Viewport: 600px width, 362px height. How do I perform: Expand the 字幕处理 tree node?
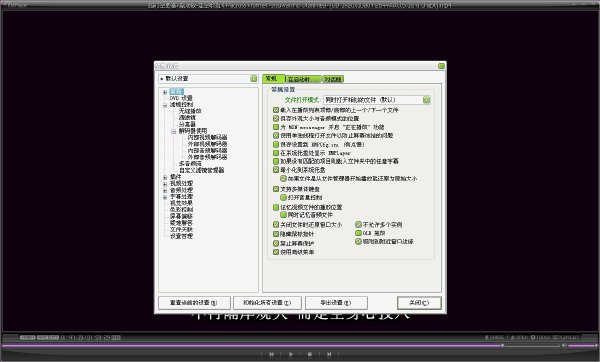click(x=165, y=197)
